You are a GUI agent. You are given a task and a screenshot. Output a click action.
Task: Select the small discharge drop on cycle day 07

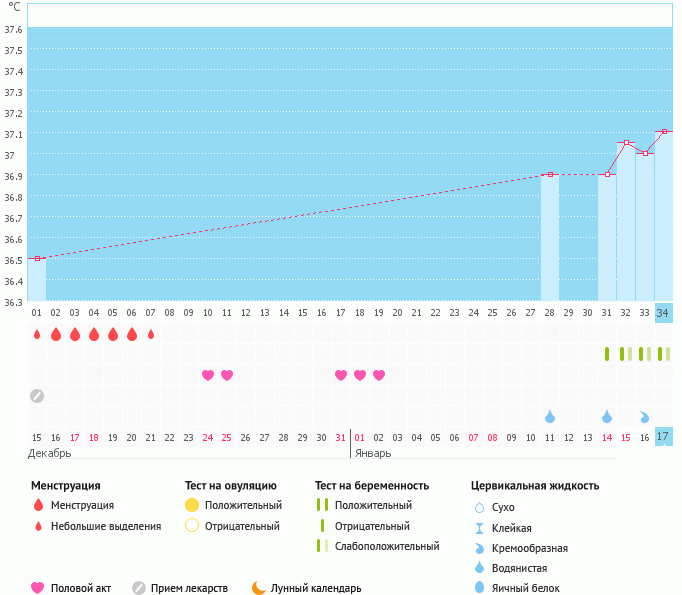(x=151, y=334)
